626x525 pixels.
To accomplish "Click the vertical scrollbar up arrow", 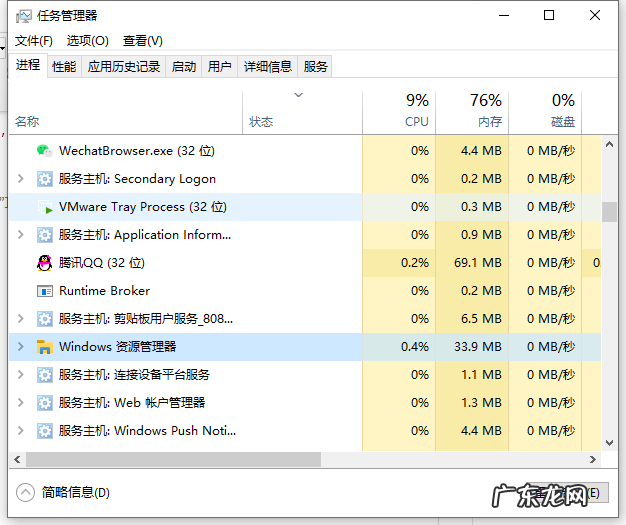I will tap(609, 145).
